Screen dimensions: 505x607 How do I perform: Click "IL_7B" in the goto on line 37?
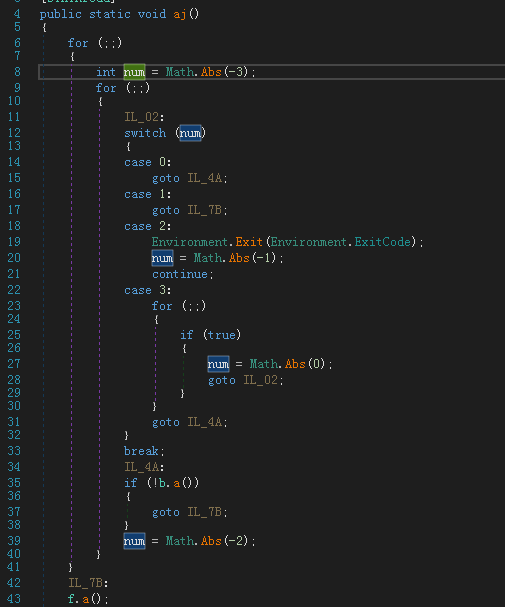(205, 513)
